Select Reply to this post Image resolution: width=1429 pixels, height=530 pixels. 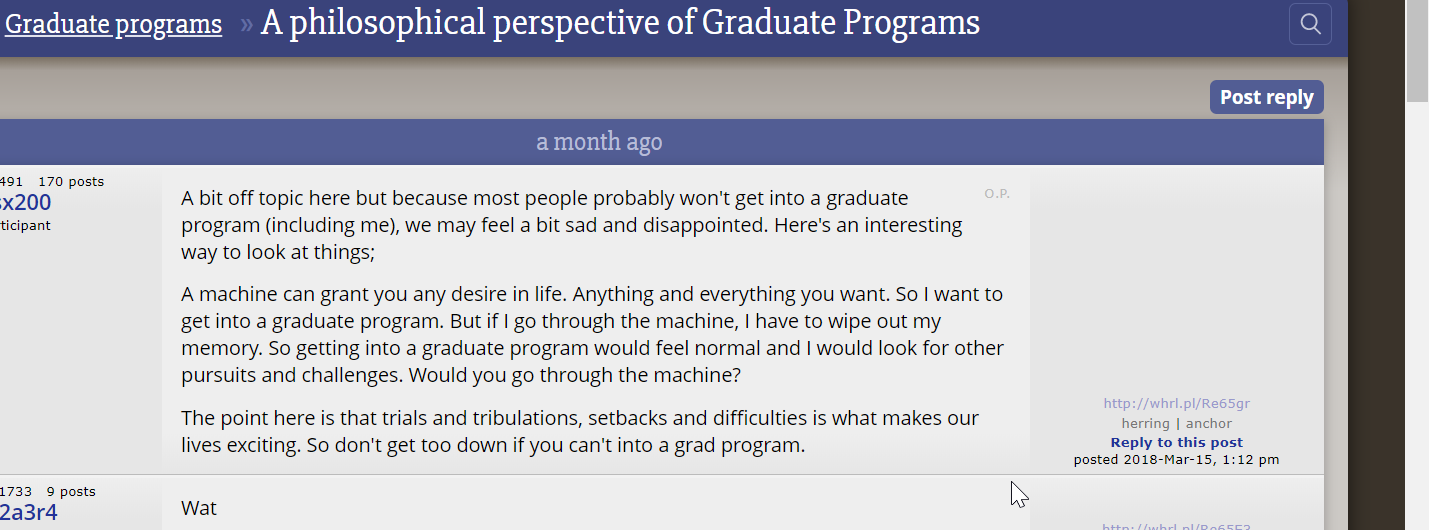tap(1176, 442)
